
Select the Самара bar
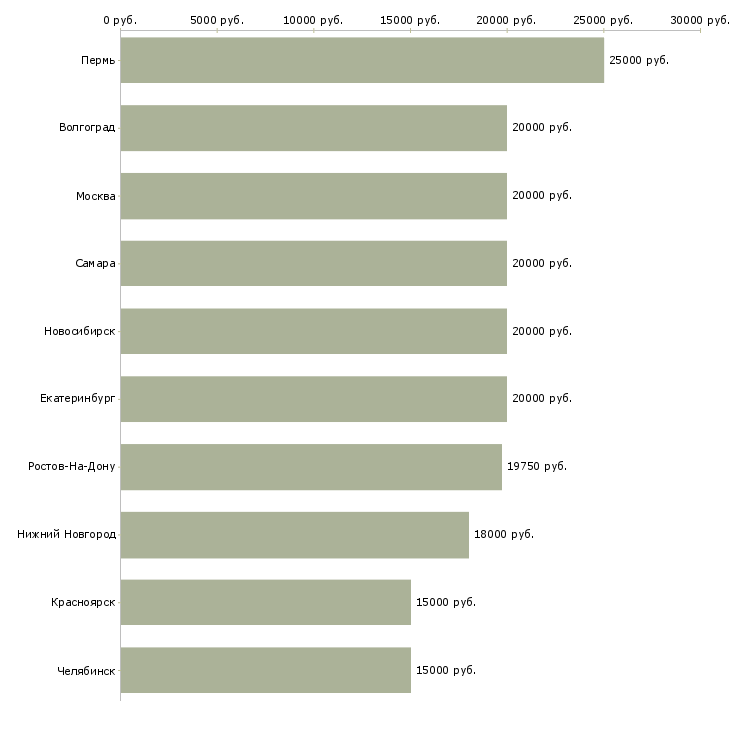pos(313,263)
